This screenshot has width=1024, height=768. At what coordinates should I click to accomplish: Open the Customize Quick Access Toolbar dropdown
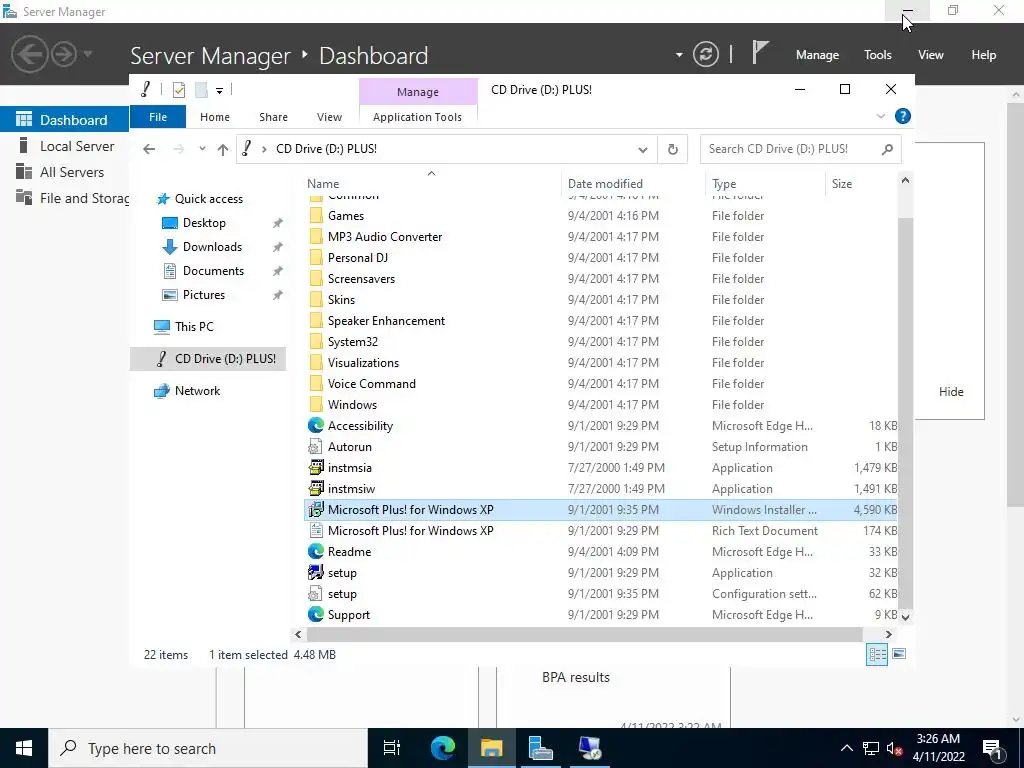click(219, 91)
